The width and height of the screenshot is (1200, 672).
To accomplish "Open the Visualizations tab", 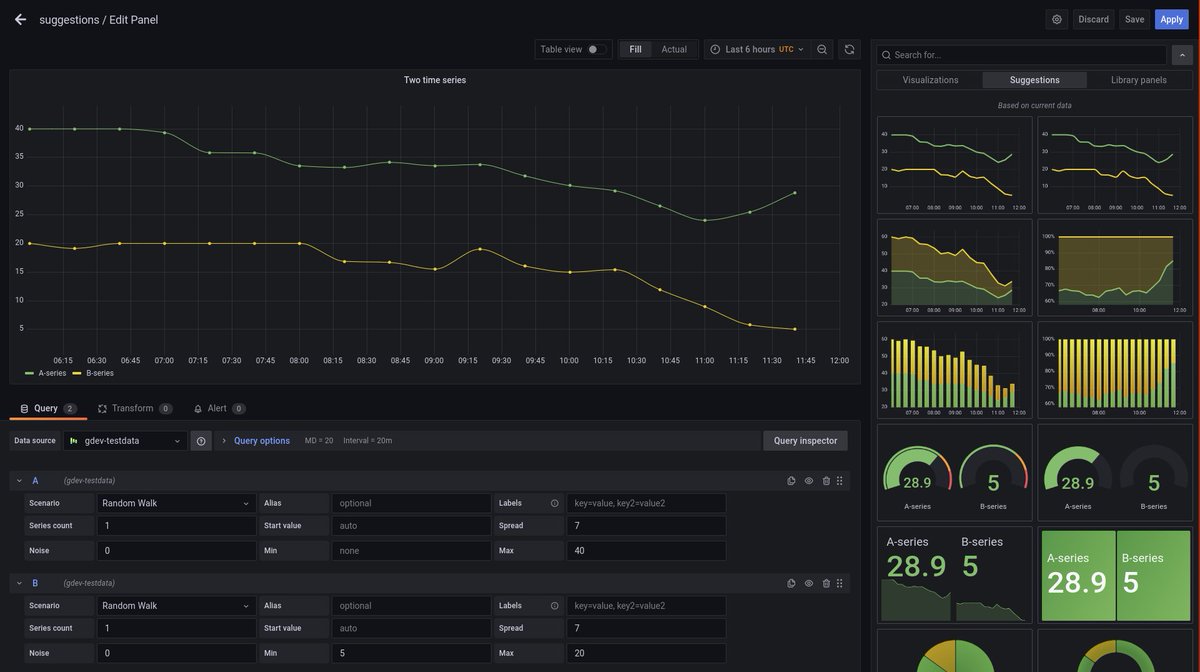I will (x=930, y=80).
